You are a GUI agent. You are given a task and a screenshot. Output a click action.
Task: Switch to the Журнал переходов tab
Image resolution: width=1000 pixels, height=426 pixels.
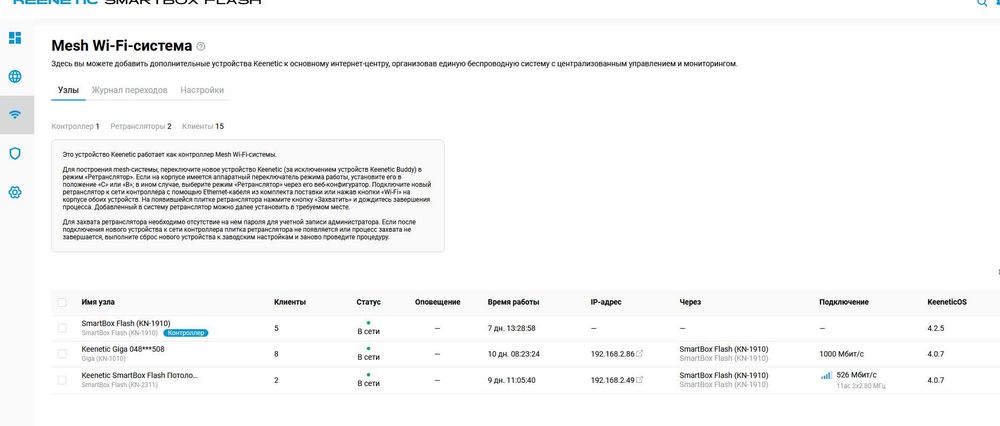129,90
